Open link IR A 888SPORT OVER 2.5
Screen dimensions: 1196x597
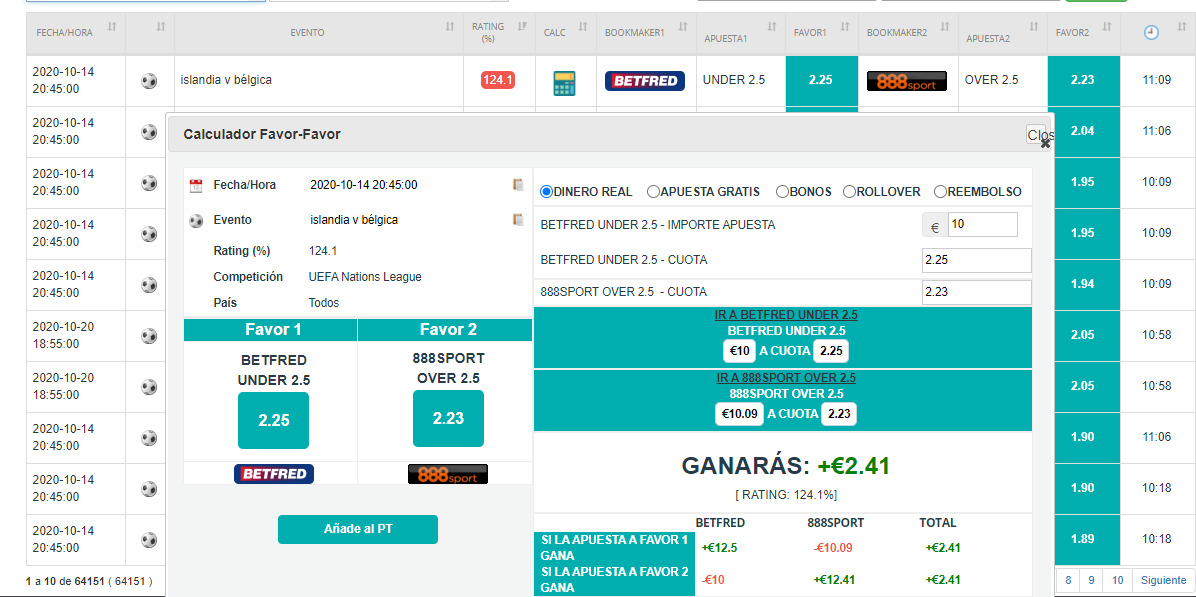pos(786,377)
